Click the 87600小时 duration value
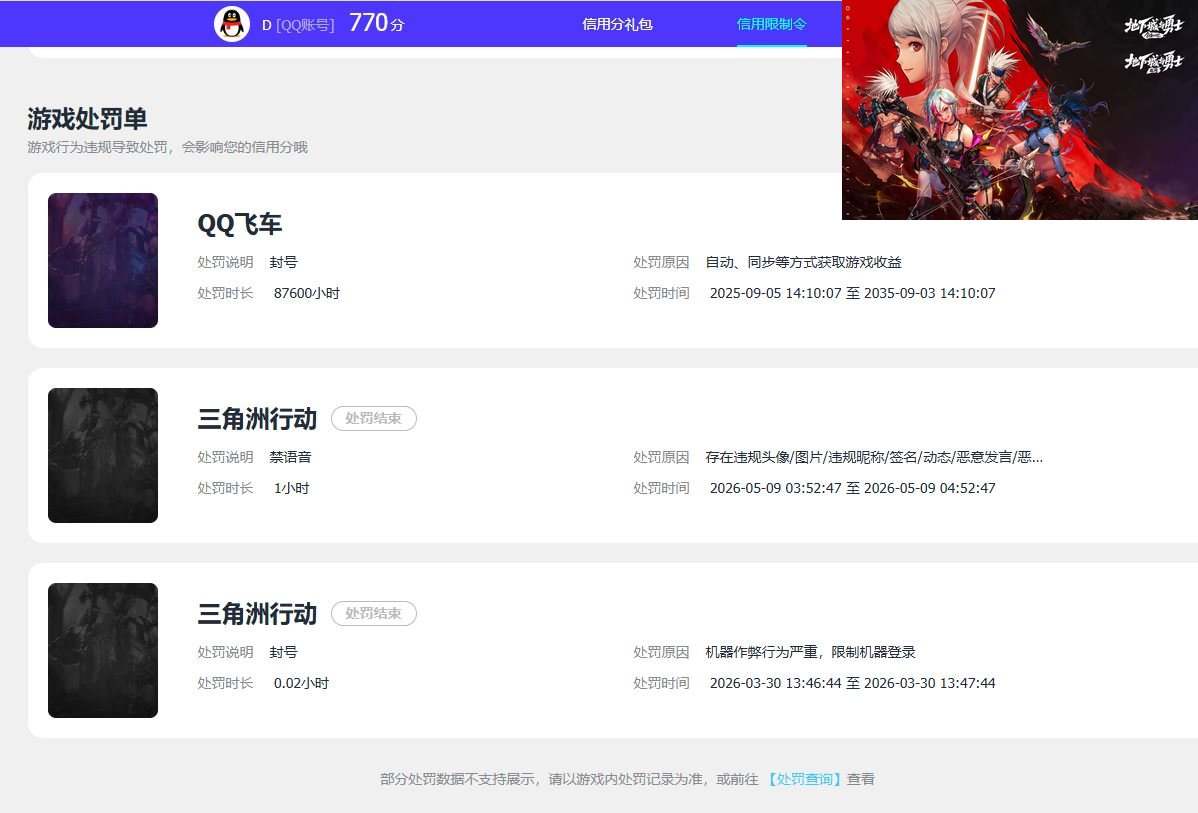This screenshot has height=813, width=1198. point(306,293)
